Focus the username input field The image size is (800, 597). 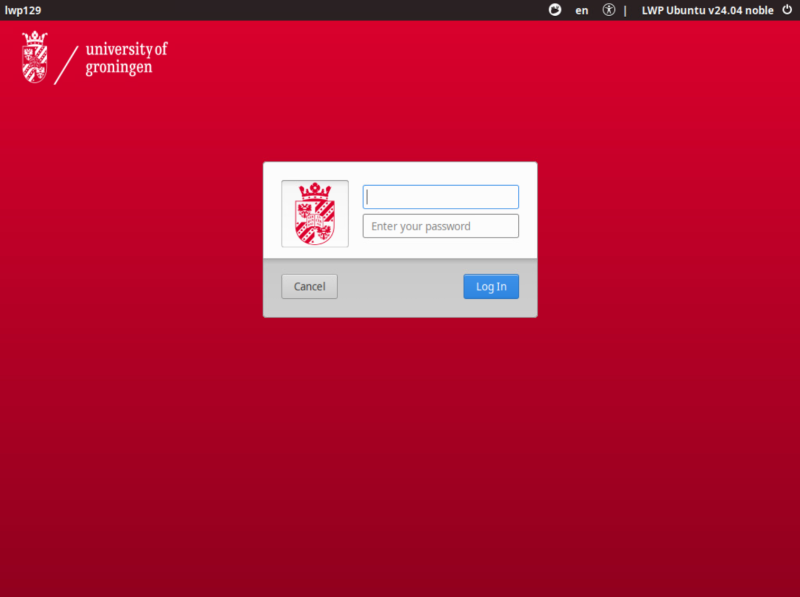coord(440,197)
